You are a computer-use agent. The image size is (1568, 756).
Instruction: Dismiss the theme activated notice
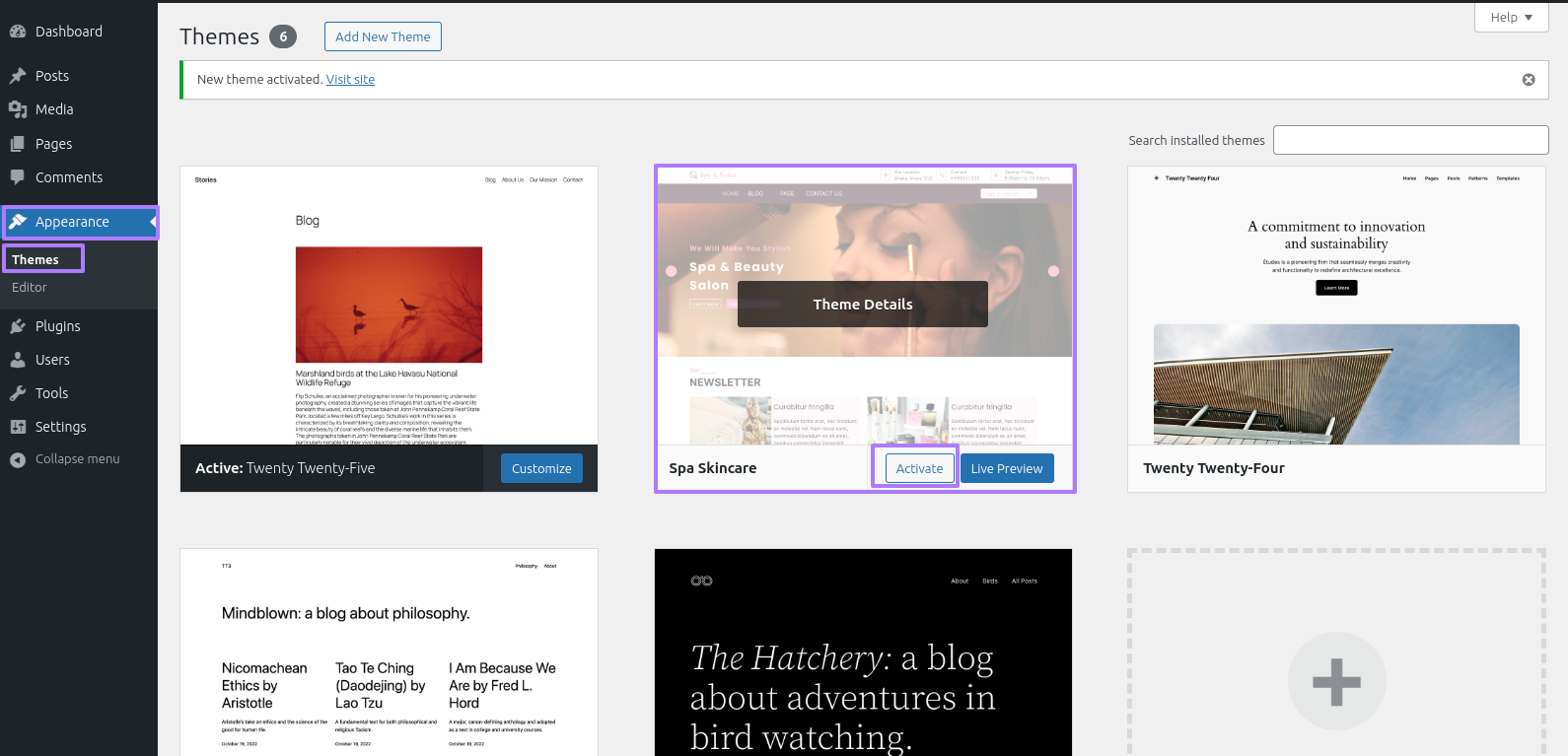point(1529,80)
